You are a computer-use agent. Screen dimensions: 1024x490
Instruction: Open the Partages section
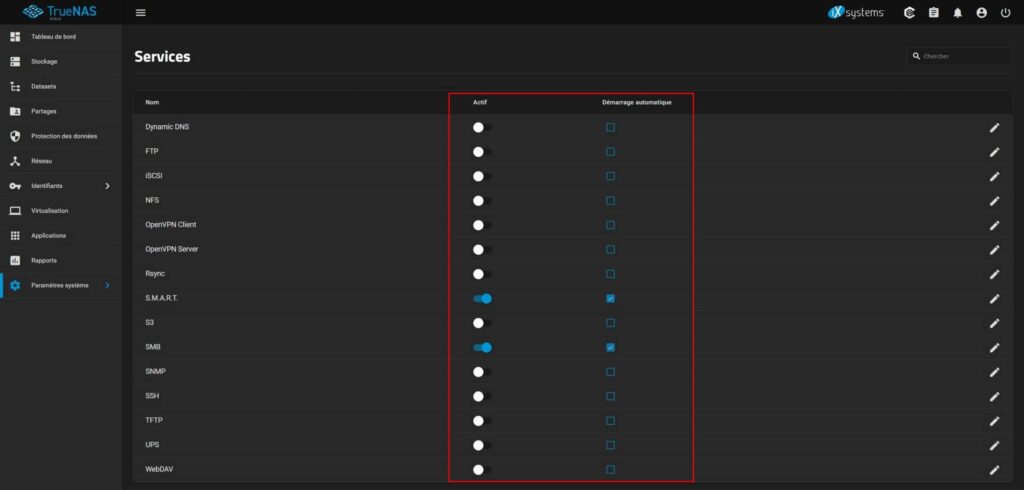point(61,111)
